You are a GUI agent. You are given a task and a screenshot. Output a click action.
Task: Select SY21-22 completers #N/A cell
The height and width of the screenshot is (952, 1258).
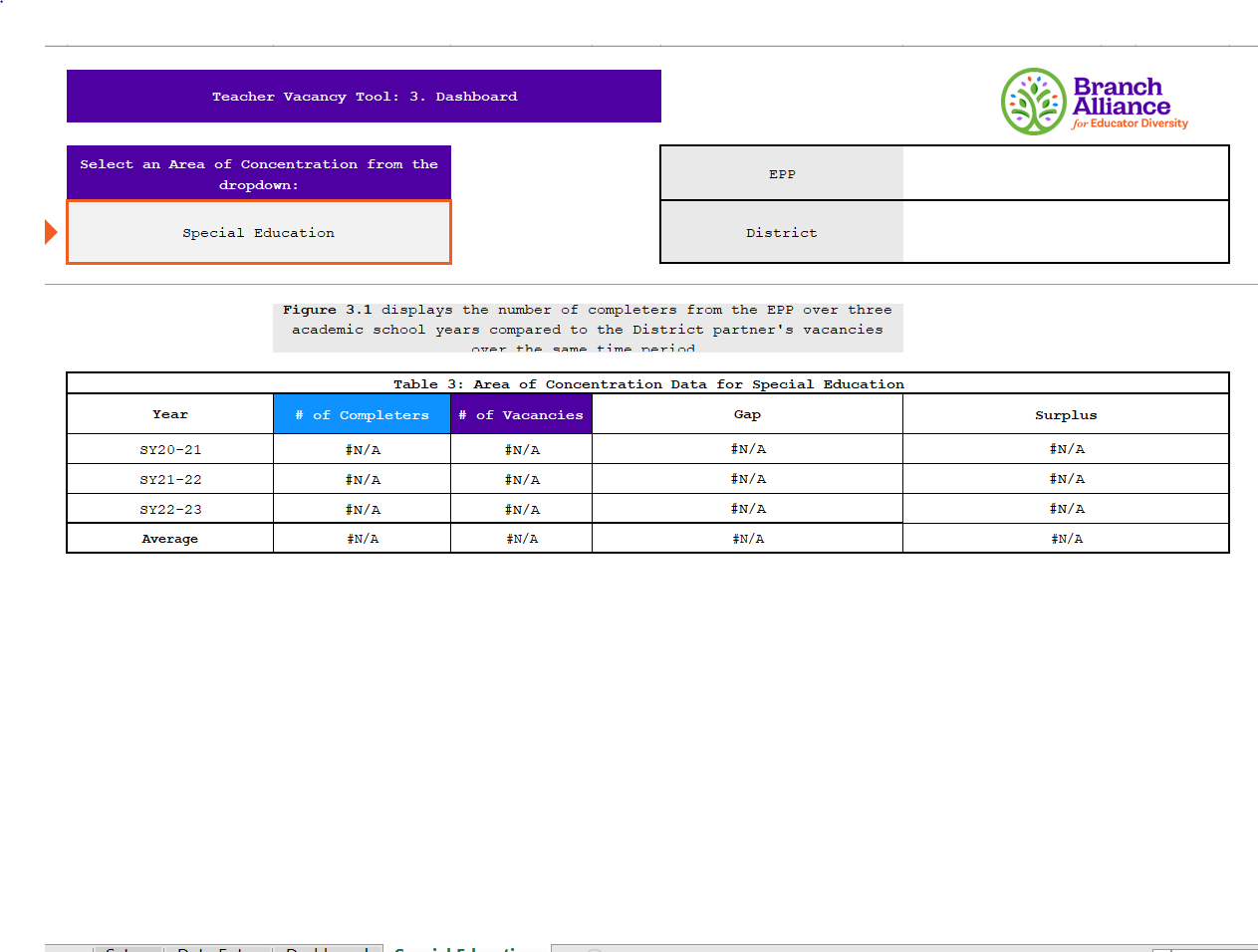(x=363, y=479)
